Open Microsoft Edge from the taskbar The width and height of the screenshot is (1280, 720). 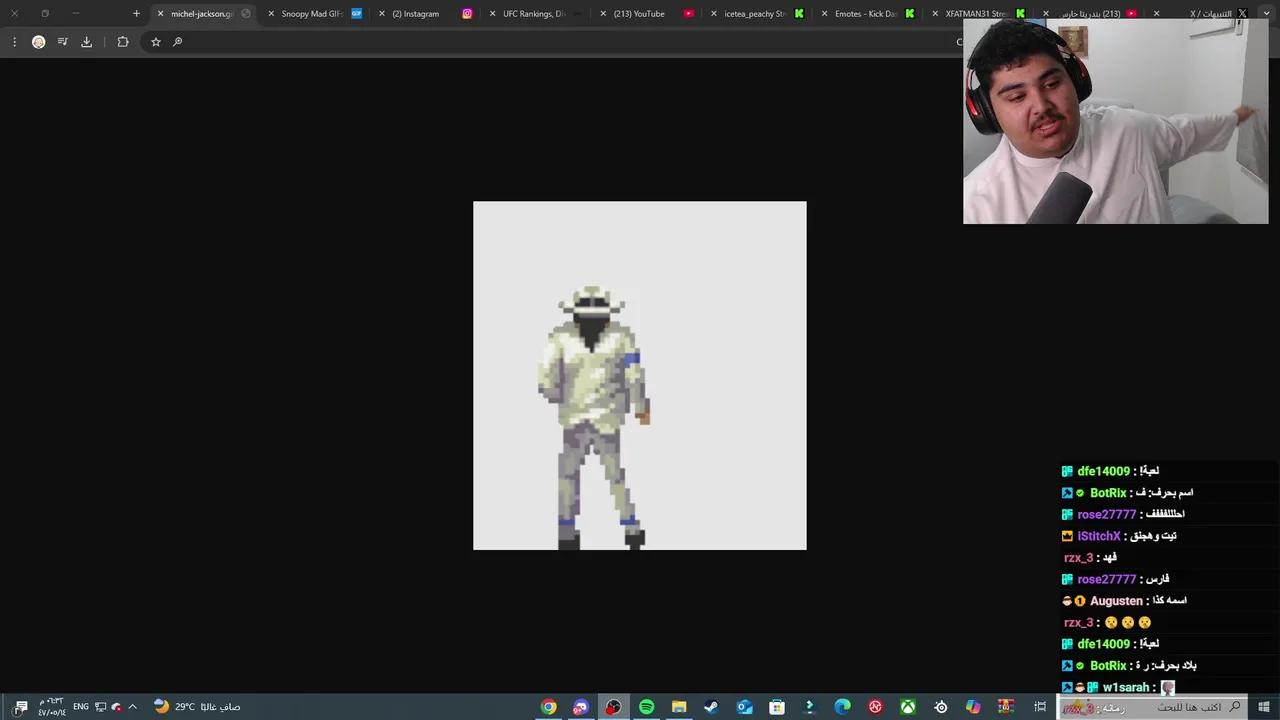click(x=842, y=707)
